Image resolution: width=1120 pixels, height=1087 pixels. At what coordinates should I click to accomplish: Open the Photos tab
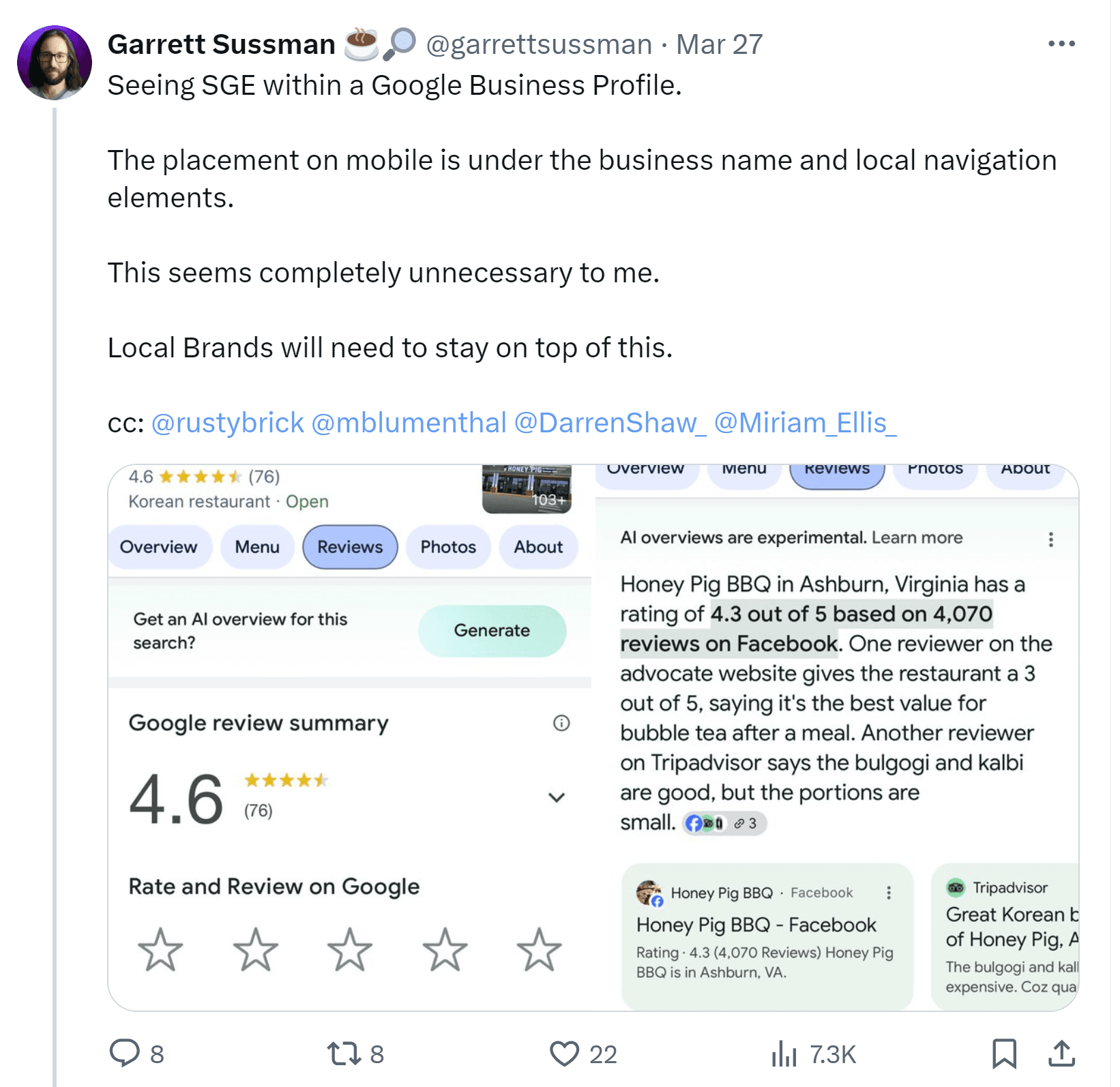pos(447,546)
